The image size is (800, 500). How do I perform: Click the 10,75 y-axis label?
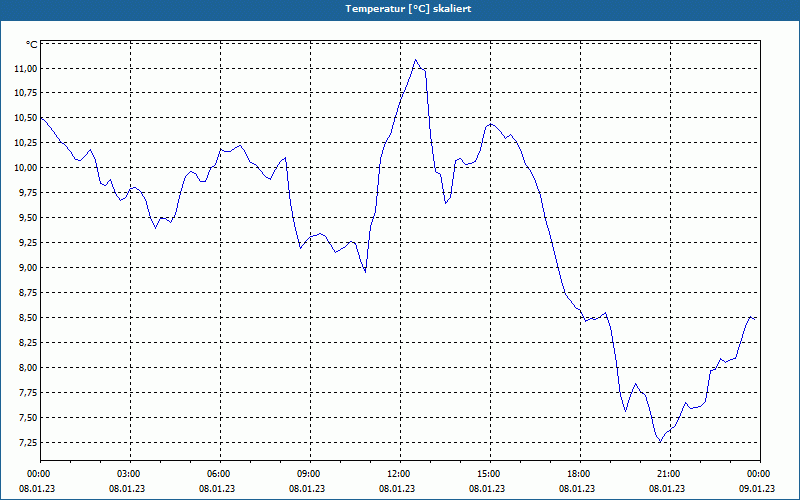click(x=26, y=93)
